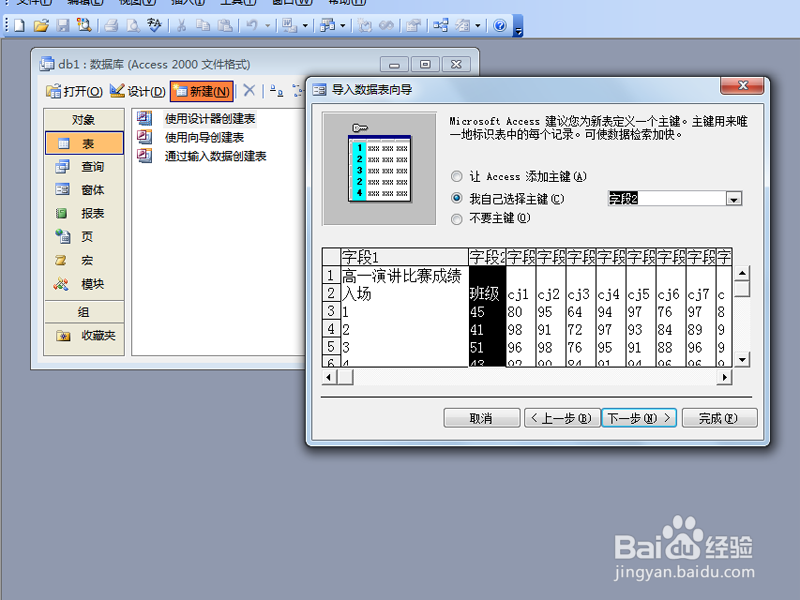This screenshot has height=600, width=800.
Task: Click the Spelling check toolbar icon
Action: coord(154,25)
